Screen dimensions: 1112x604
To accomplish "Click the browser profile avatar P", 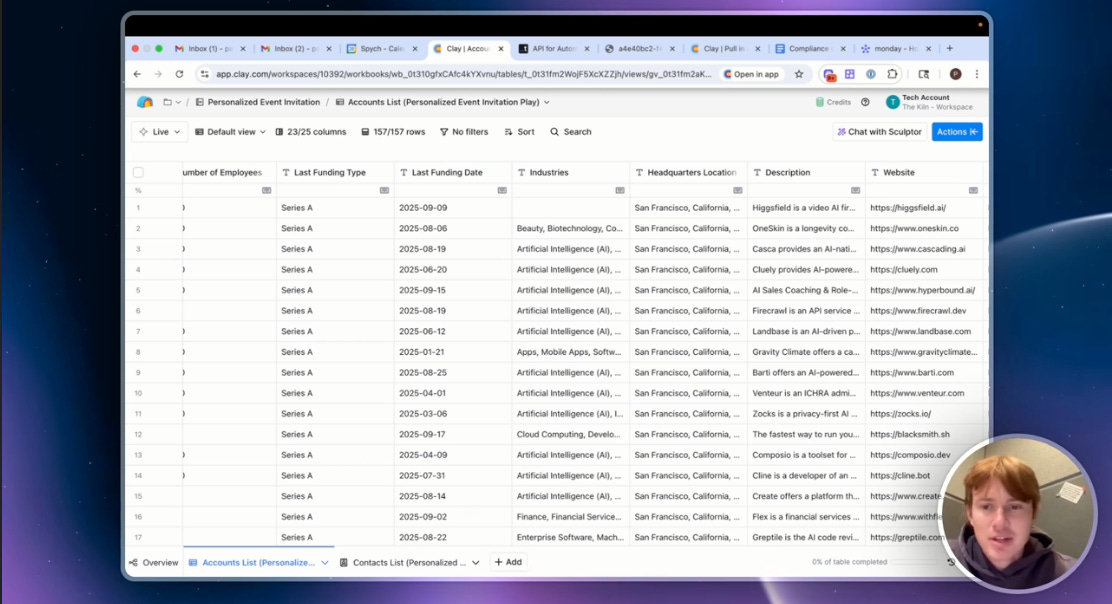I will [955, 74].
